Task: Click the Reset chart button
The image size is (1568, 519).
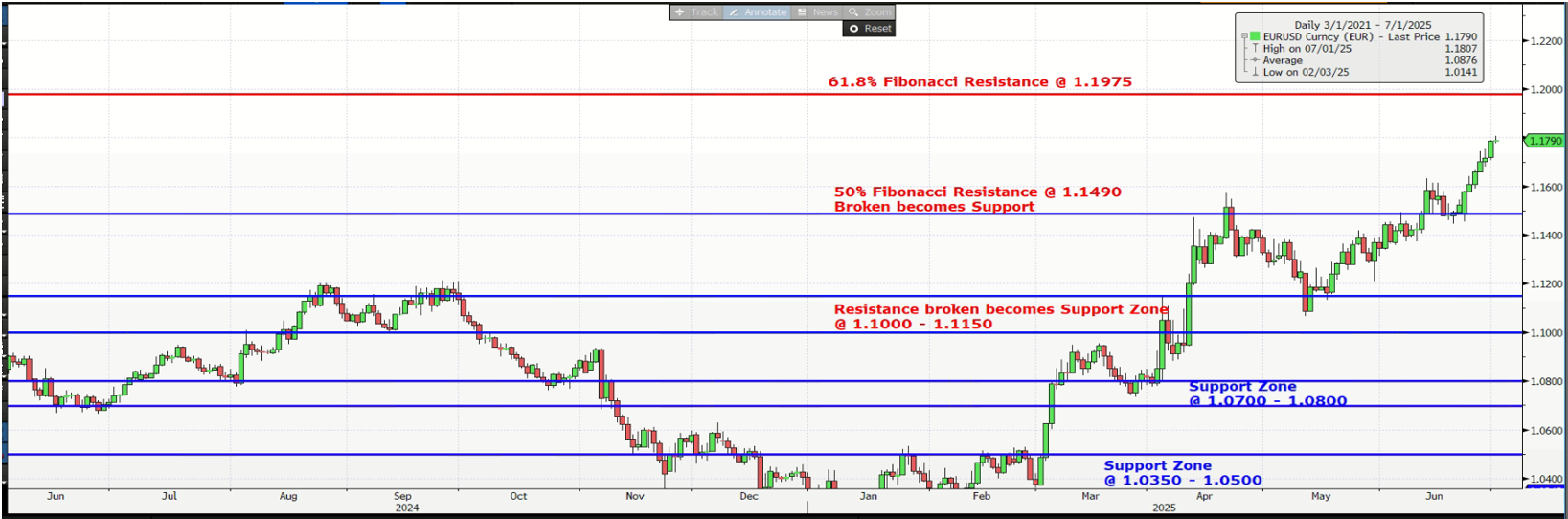Action: (x=870, y=29)
